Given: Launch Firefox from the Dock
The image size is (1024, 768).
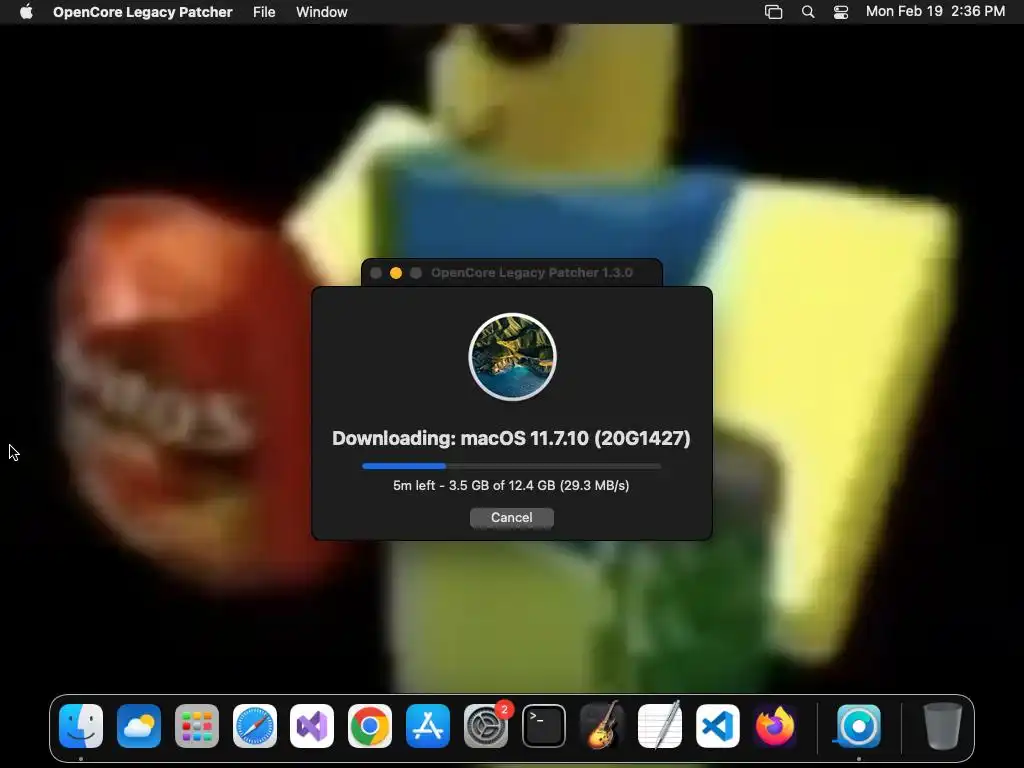Looking at the screenshot, I should point(775,726).
